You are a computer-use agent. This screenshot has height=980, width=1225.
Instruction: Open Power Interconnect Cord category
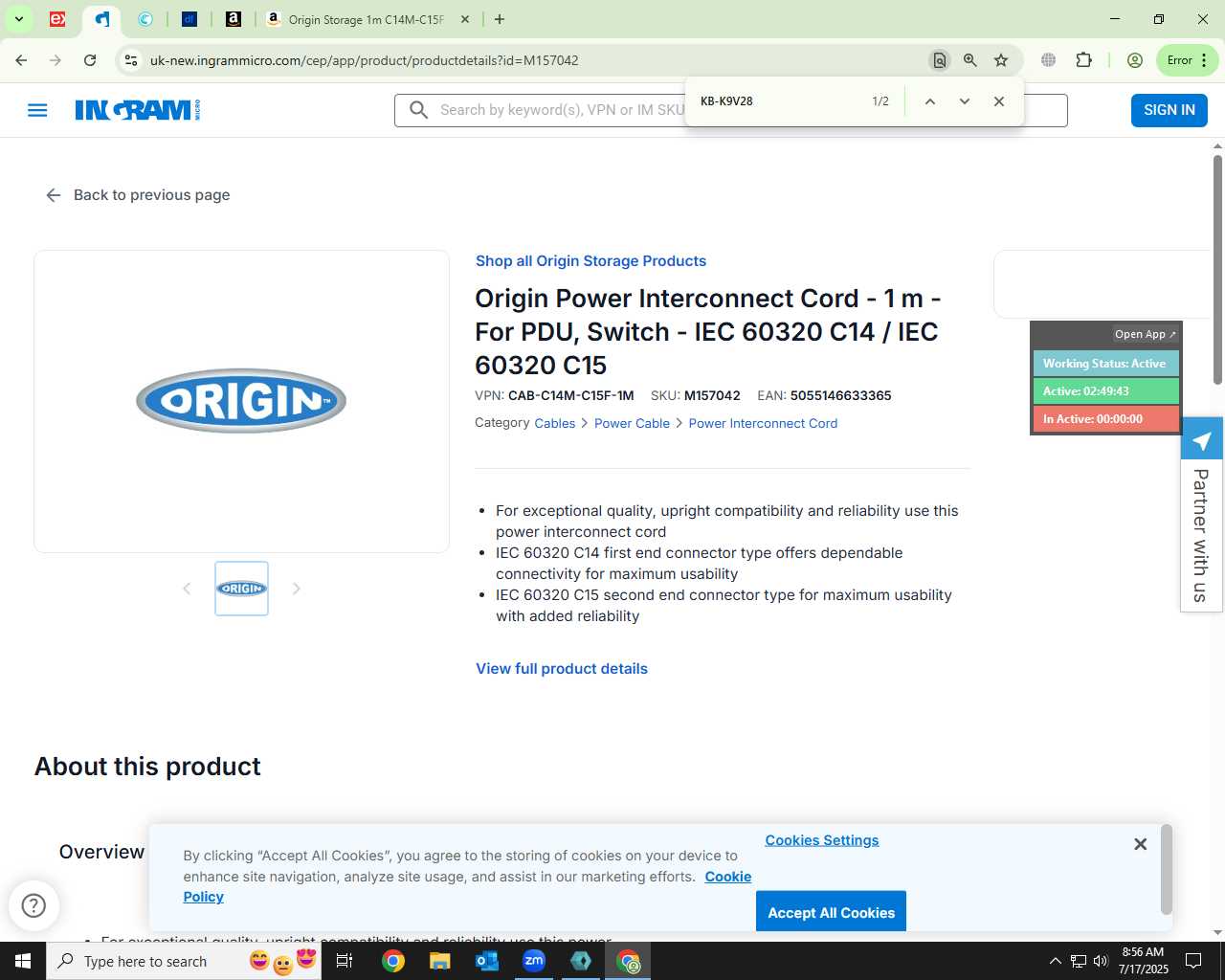pos(763,423)
